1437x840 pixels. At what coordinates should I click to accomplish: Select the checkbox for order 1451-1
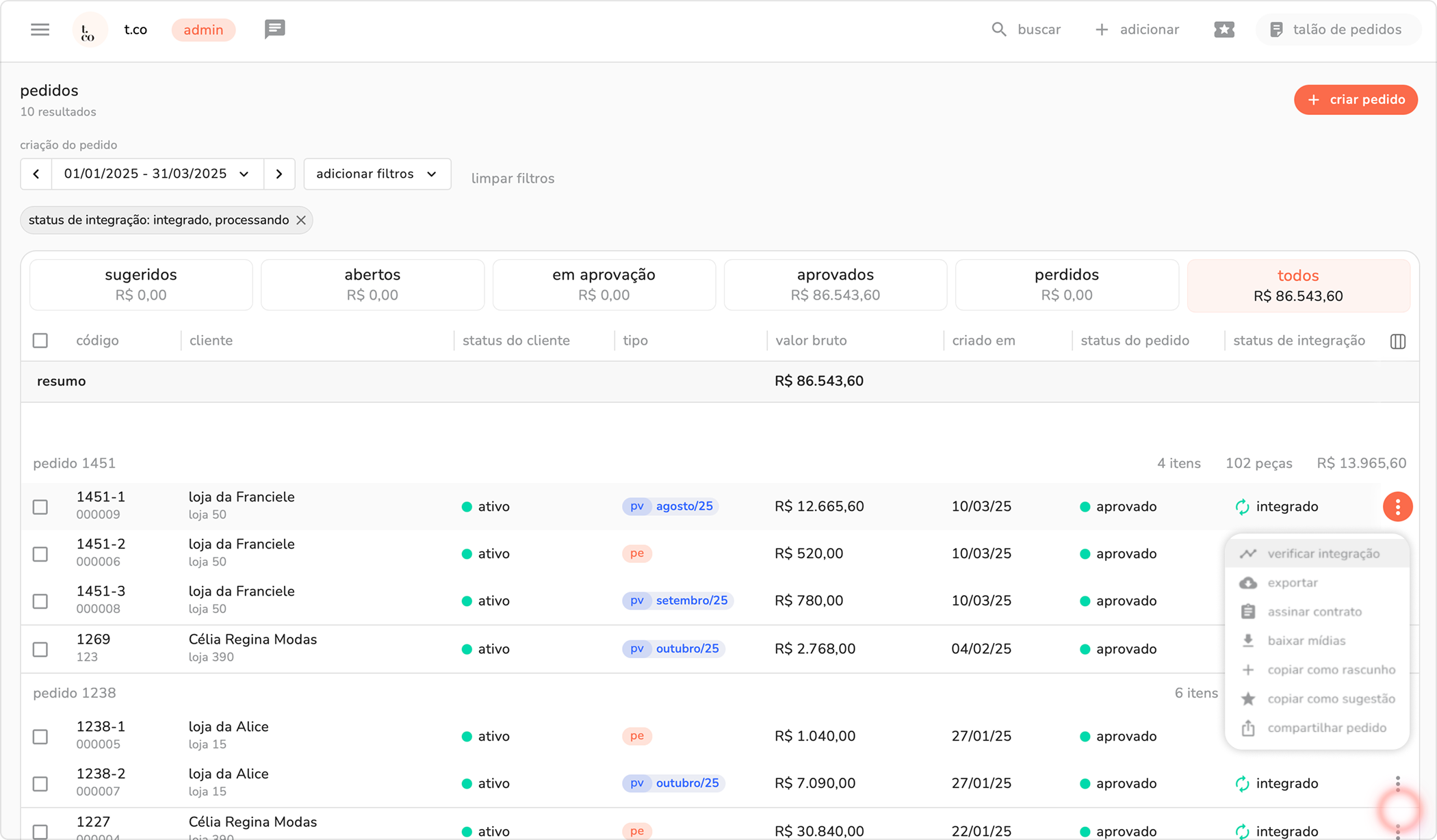coord(40,507)
